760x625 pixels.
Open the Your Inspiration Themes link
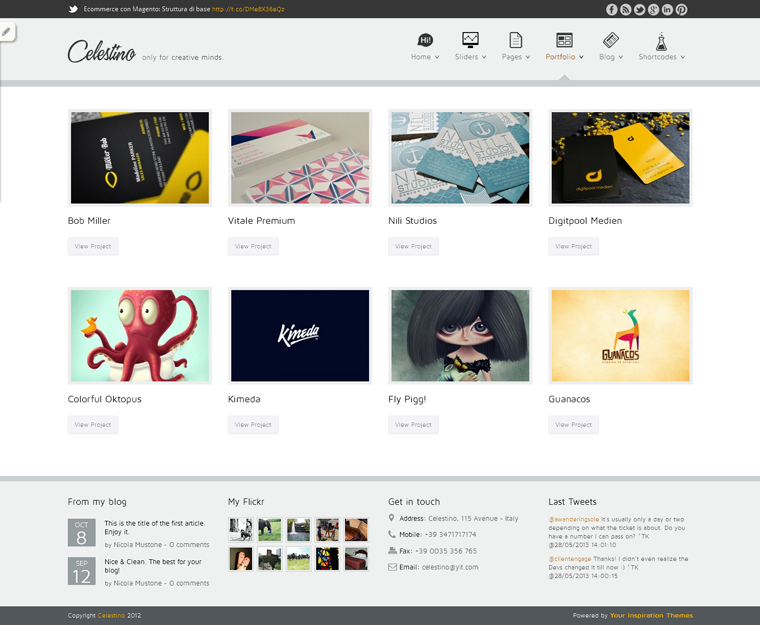651,615
